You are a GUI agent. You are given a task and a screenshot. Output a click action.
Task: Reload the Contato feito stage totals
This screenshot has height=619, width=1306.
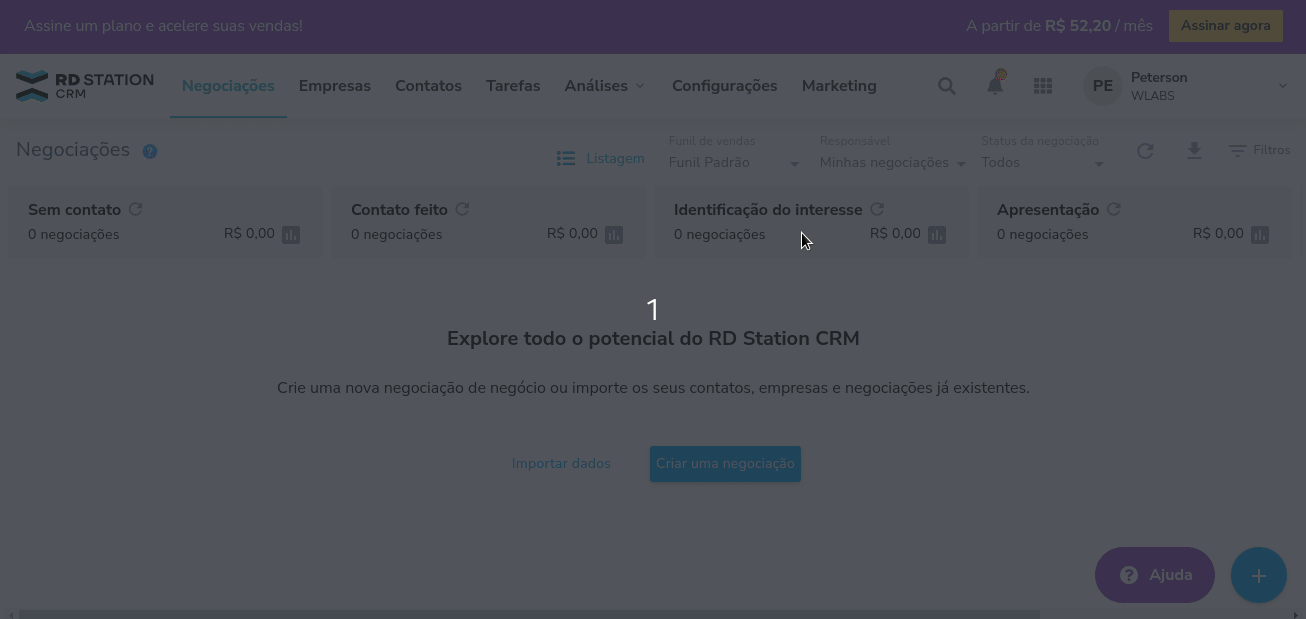(462, 209)
